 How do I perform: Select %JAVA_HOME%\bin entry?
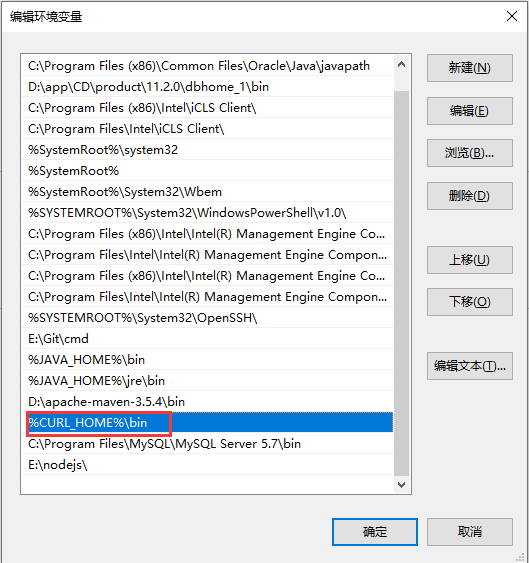(207, 360)
